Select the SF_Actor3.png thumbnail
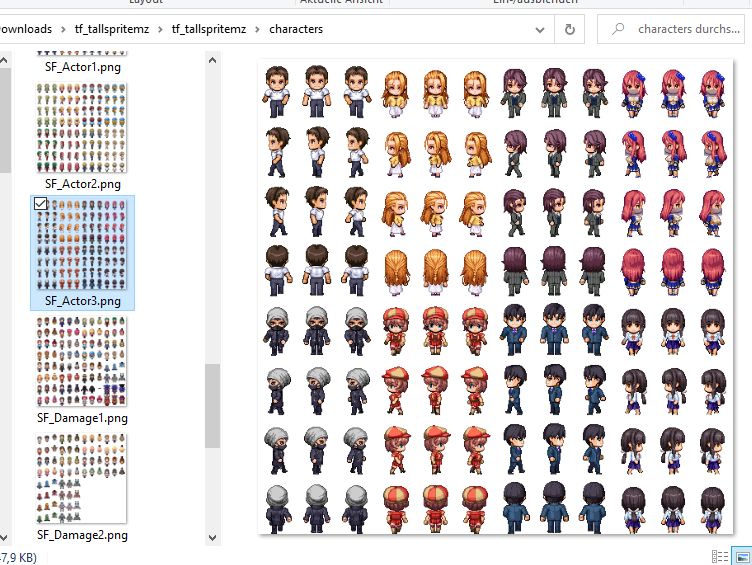 coord(82,245)
